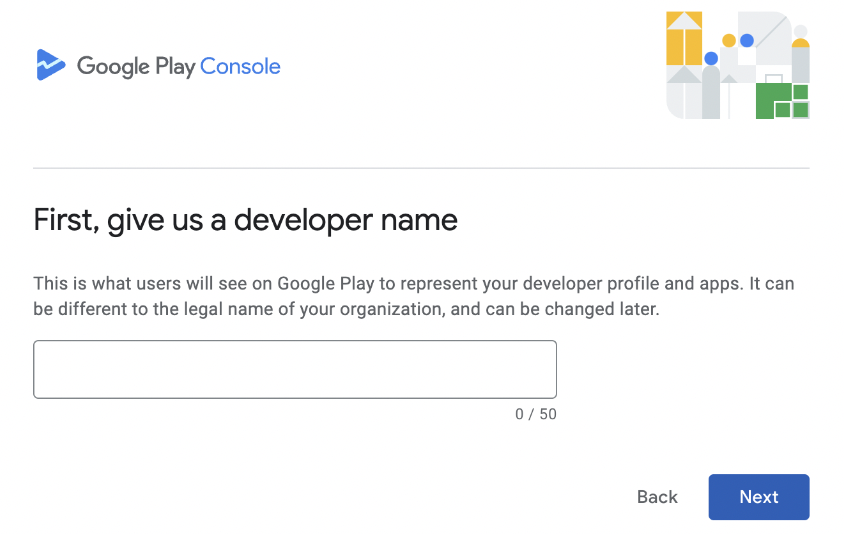Click the word Play in the header
The width and height of the screenshot is (844, 534).
pos(175,67)
